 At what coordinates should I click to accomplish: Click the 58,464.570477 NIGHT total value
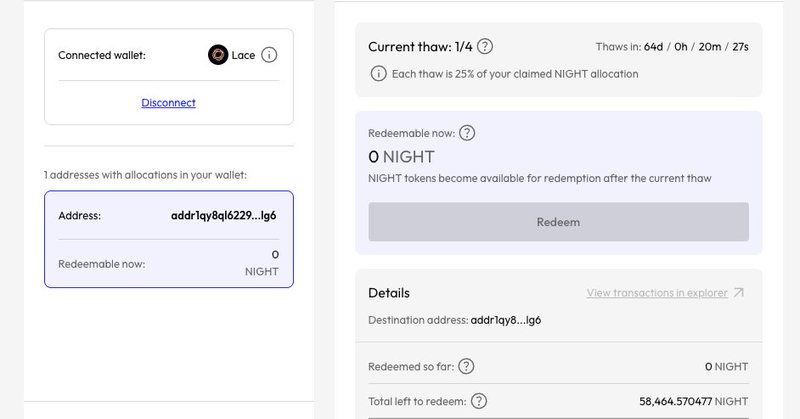[693, 401]
